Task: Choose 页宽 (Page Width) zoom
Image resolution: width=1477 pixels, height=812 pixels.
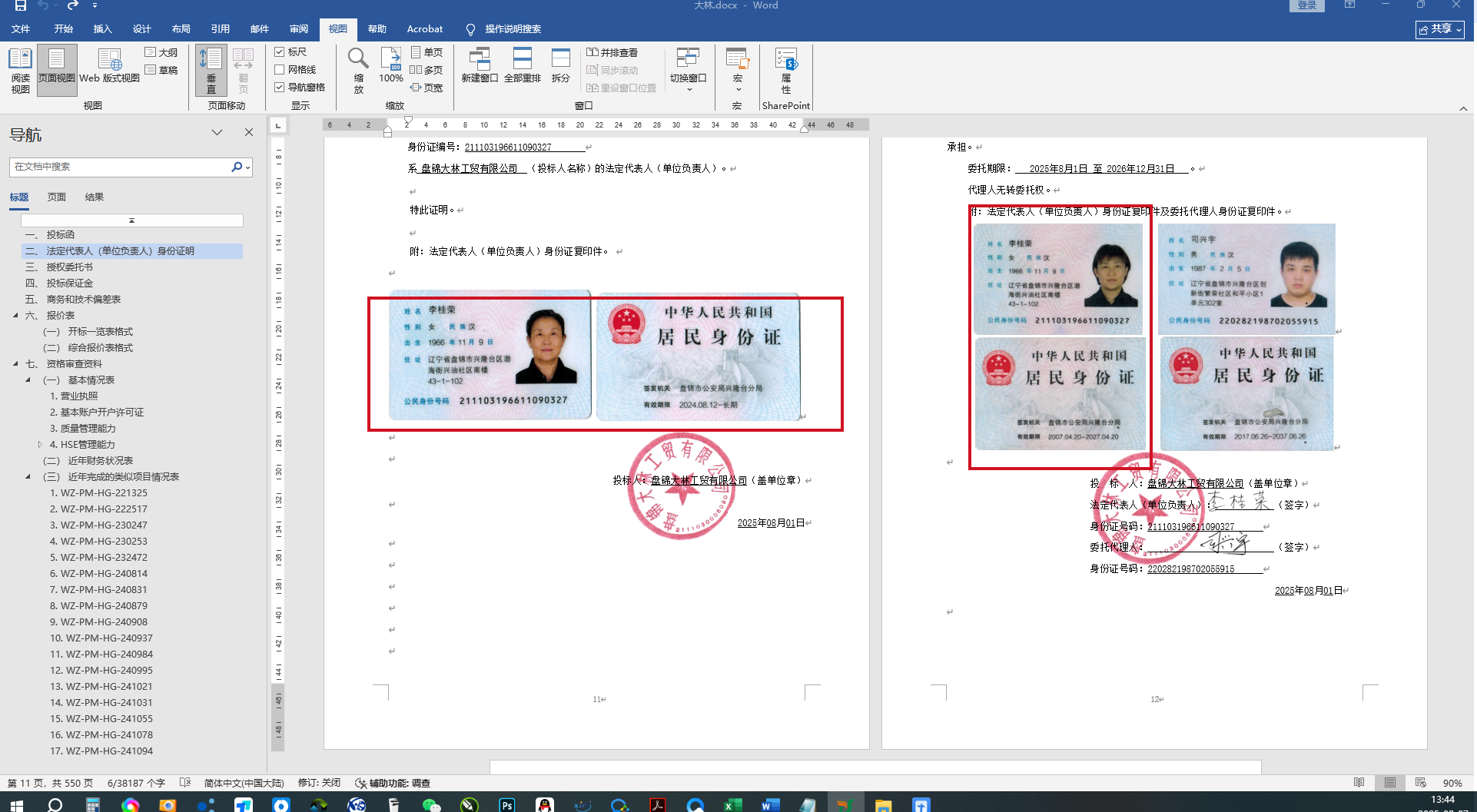Action: [x=427, y=88]
